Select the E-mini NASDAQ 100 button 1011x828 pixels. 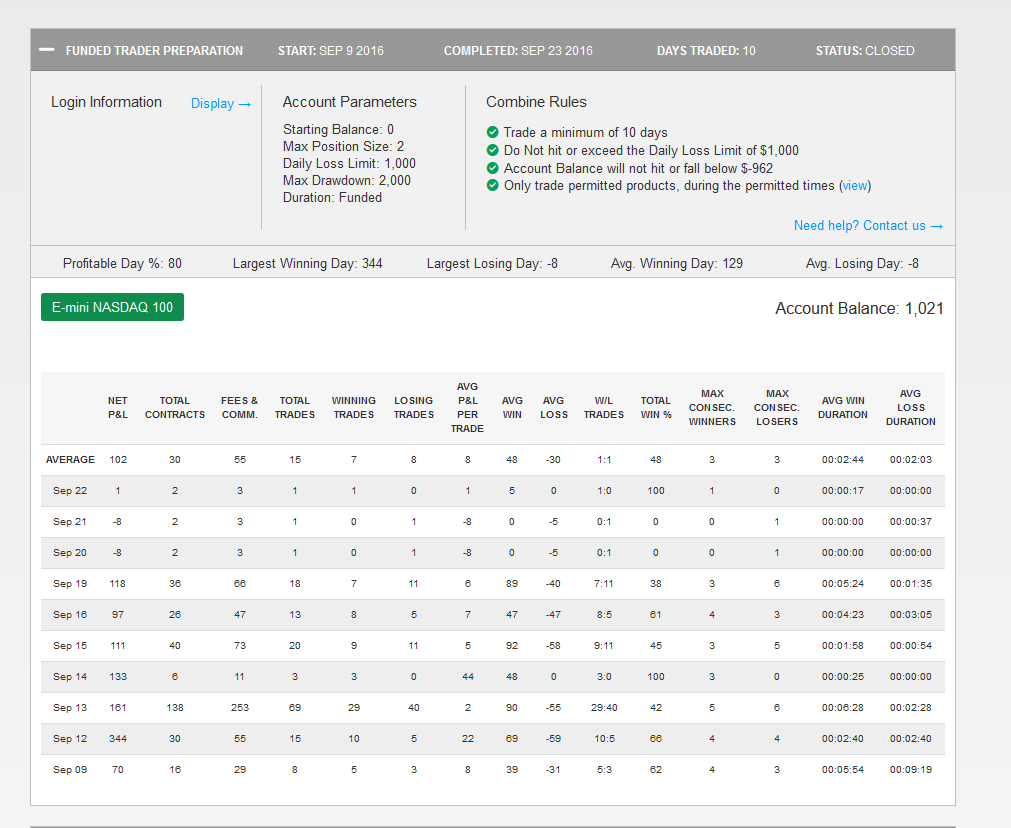tap(112, 307)
